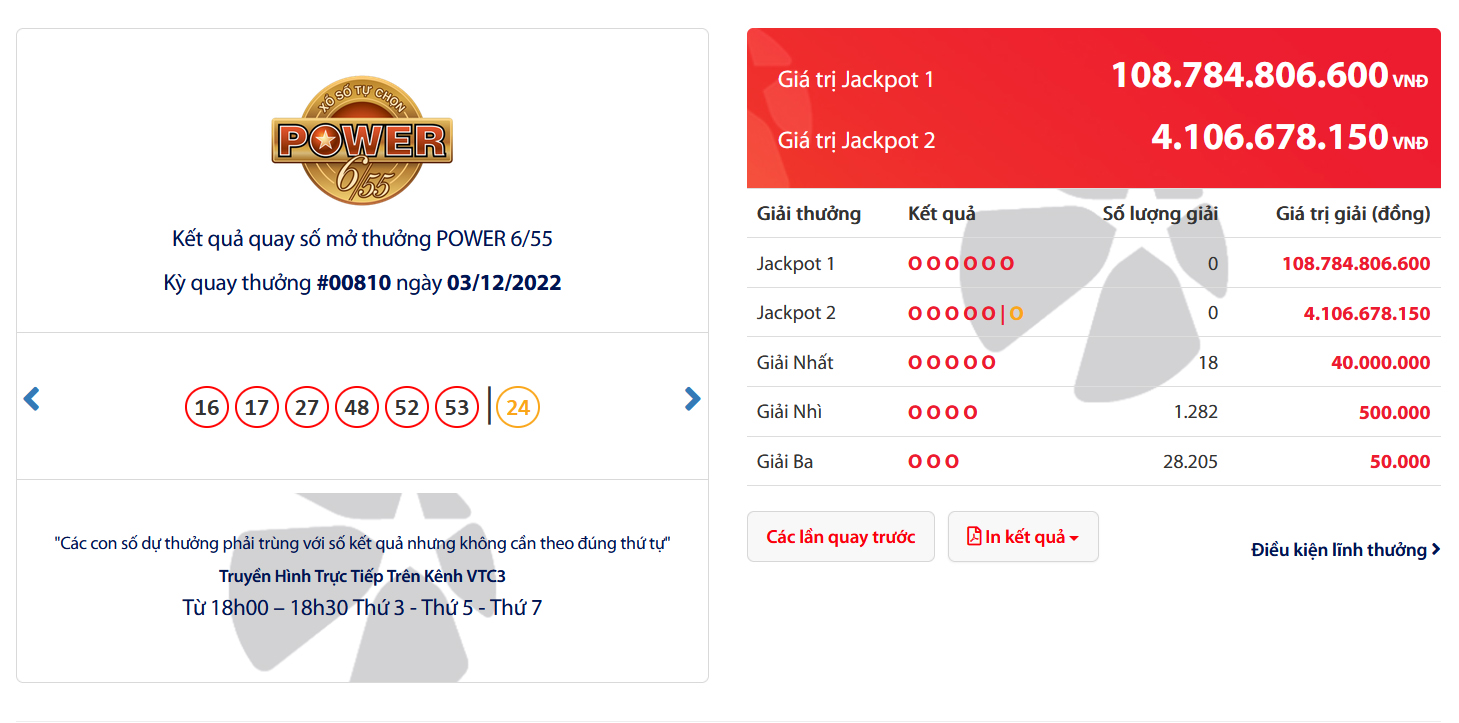Screen dimensions: 1459x723
Task: Select winning number ball 17
Action: pyautogui.click(x=257, y=407)
